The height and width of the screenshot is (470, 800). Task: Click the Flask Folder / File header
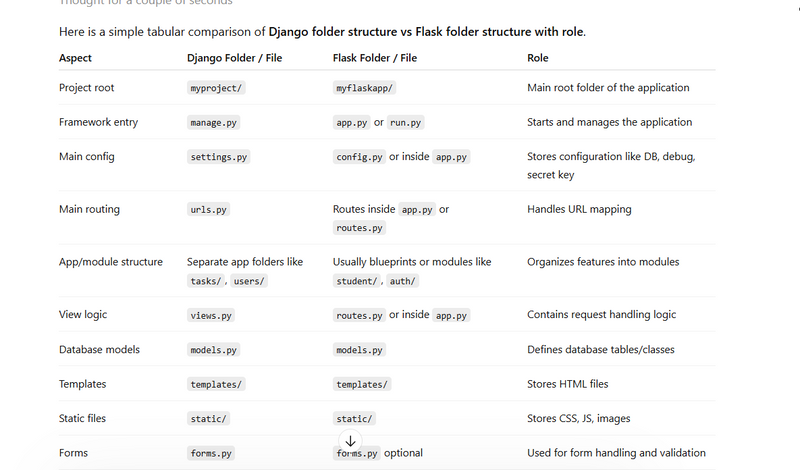coord(375,58)
